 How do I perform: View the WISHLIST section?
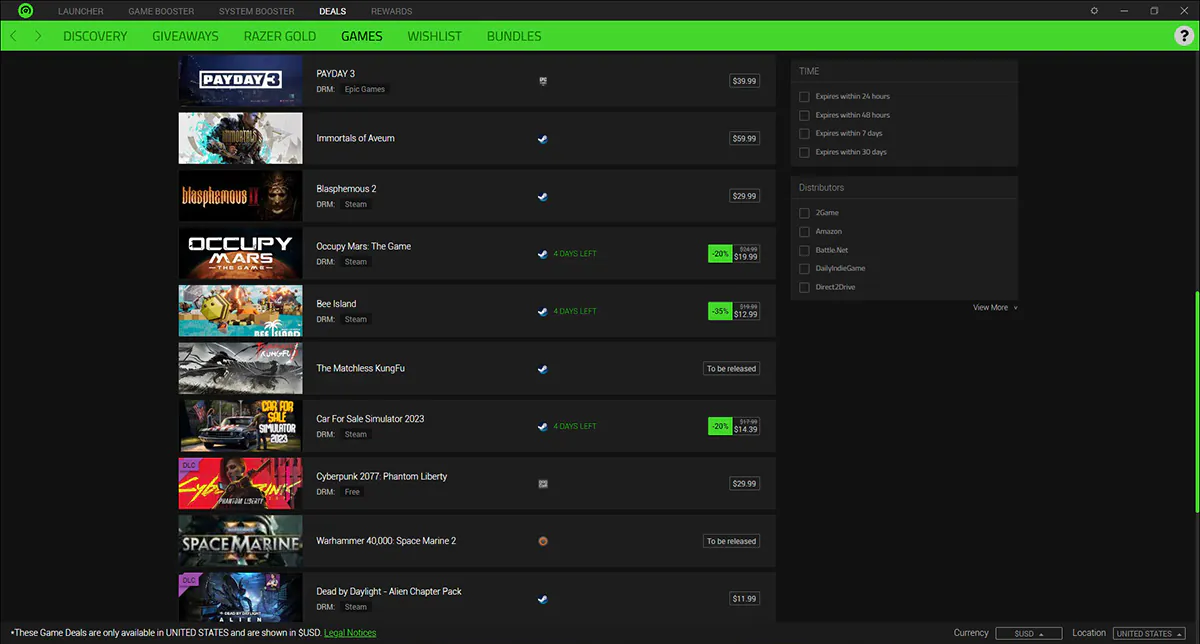[x=434, y=36]
